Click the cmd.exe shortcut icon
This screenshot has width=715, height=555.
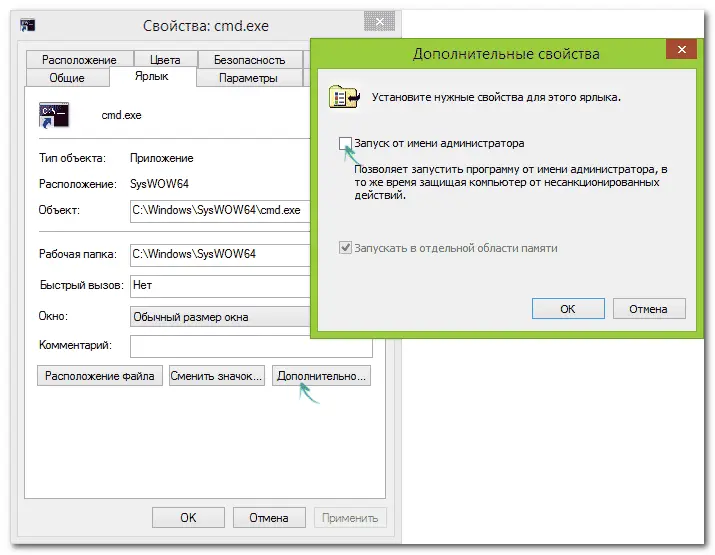(53, 115)
